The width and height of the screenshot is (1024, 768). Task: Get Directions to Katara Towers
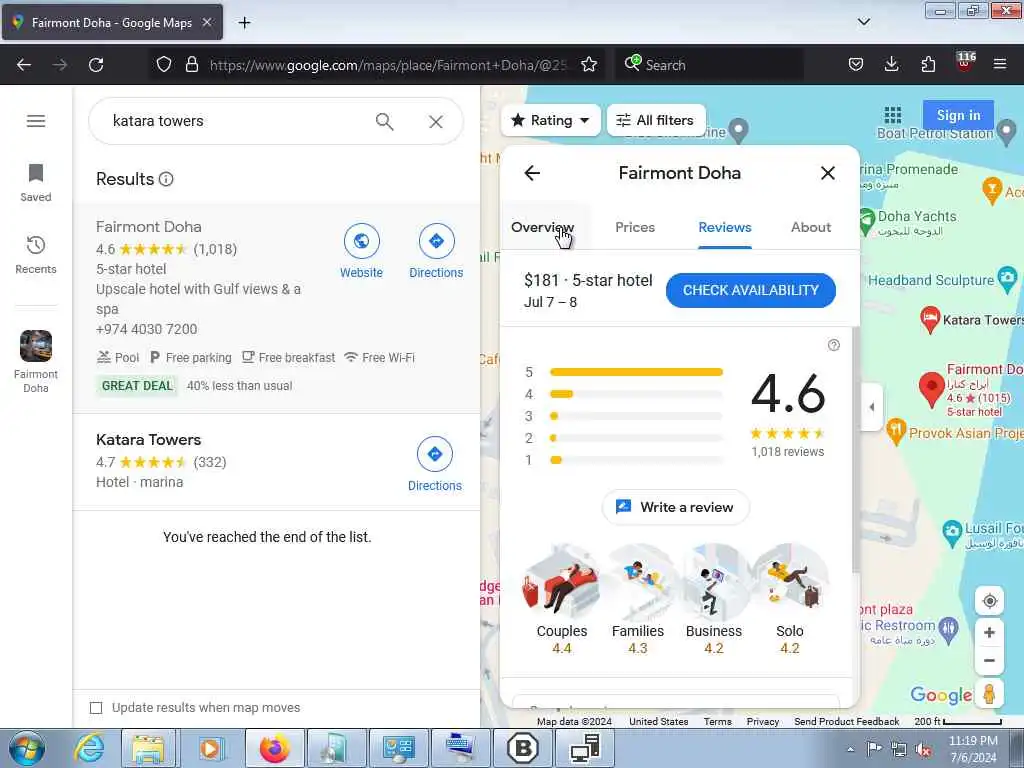coord(435,465)
